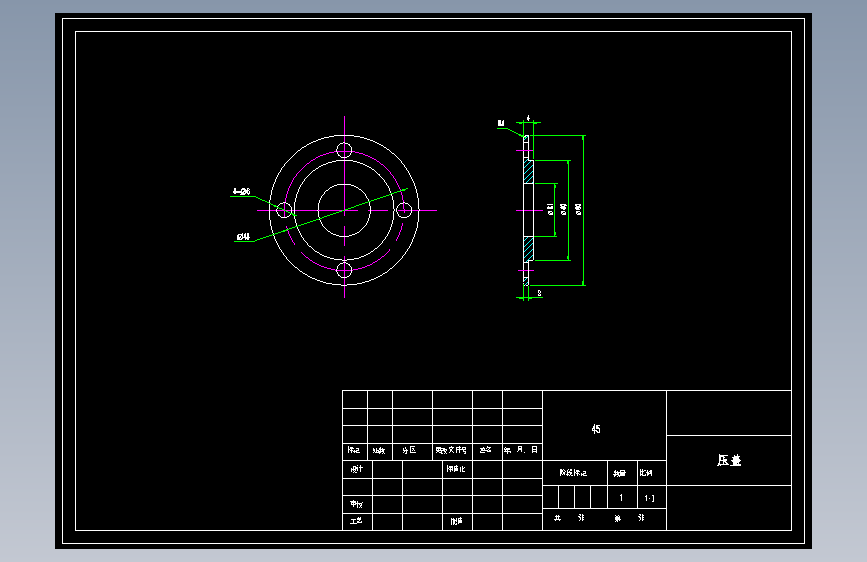Select the 分区 header cell
Viewport: 867px width, 562px height.
[412, 451]
